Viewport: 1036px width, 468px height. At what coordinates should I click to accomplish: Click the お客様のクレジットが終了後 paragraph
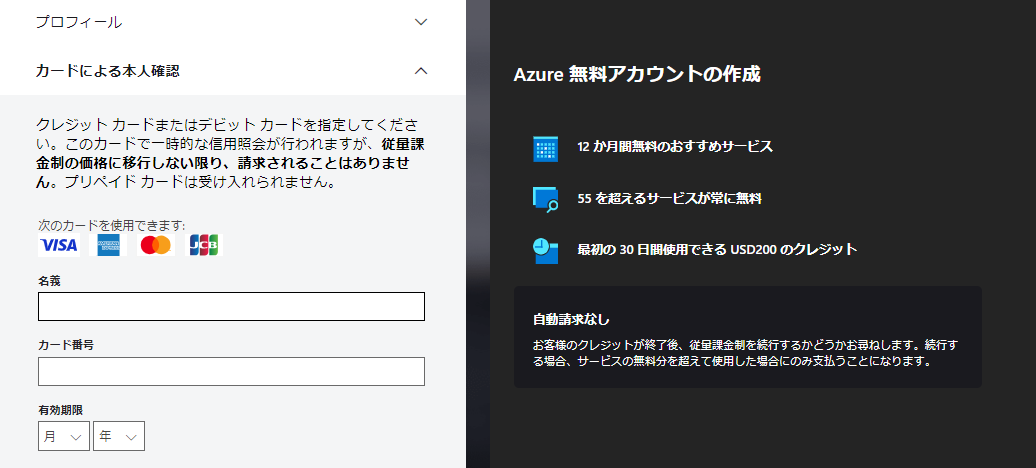point(747,354)
